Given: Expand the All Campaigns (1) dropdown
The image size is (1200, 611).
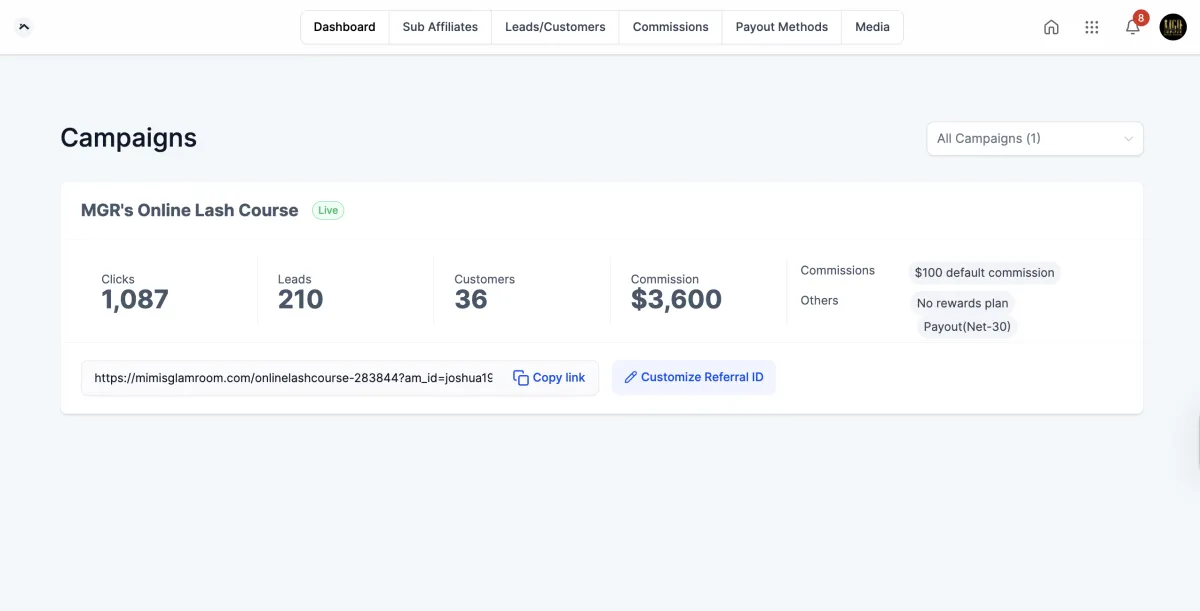Looking at the screenshot, I should [x=1034, y=139].
